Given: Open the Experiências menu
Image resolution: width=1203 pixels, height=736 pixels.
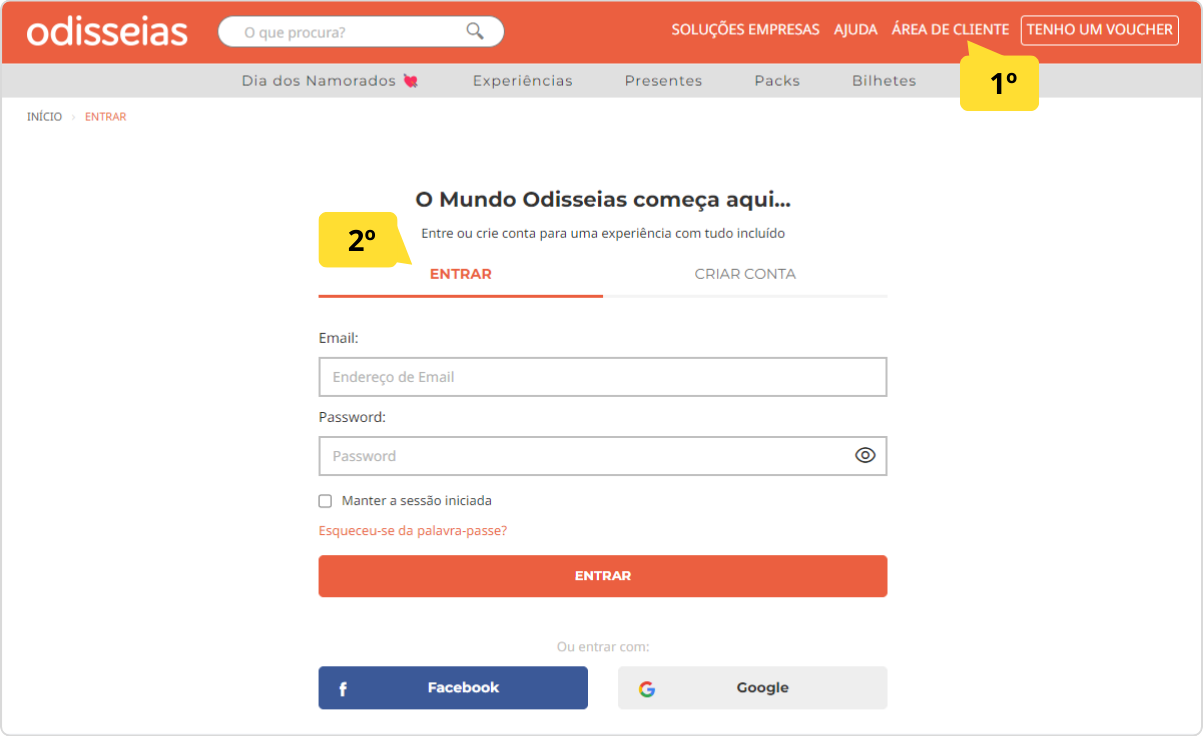Looking at the screenshot, I should (523, 81).
